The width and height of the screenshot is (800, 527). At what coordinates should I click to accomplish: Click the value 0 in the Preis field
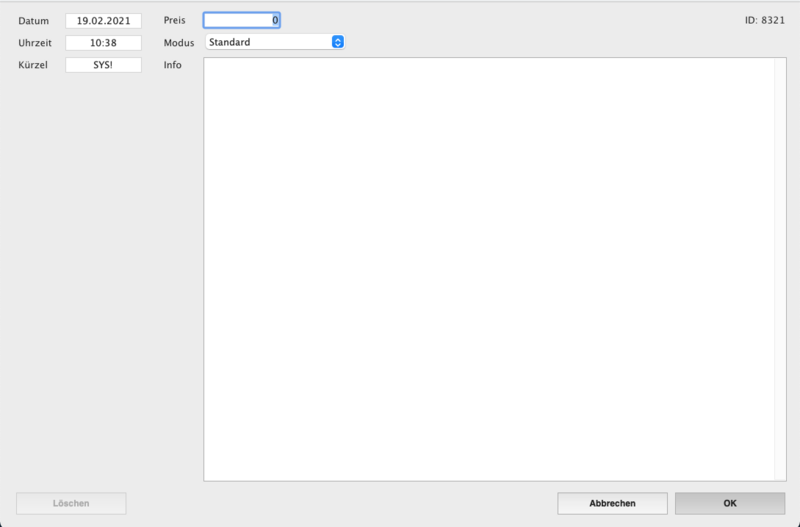pos(274,20)
